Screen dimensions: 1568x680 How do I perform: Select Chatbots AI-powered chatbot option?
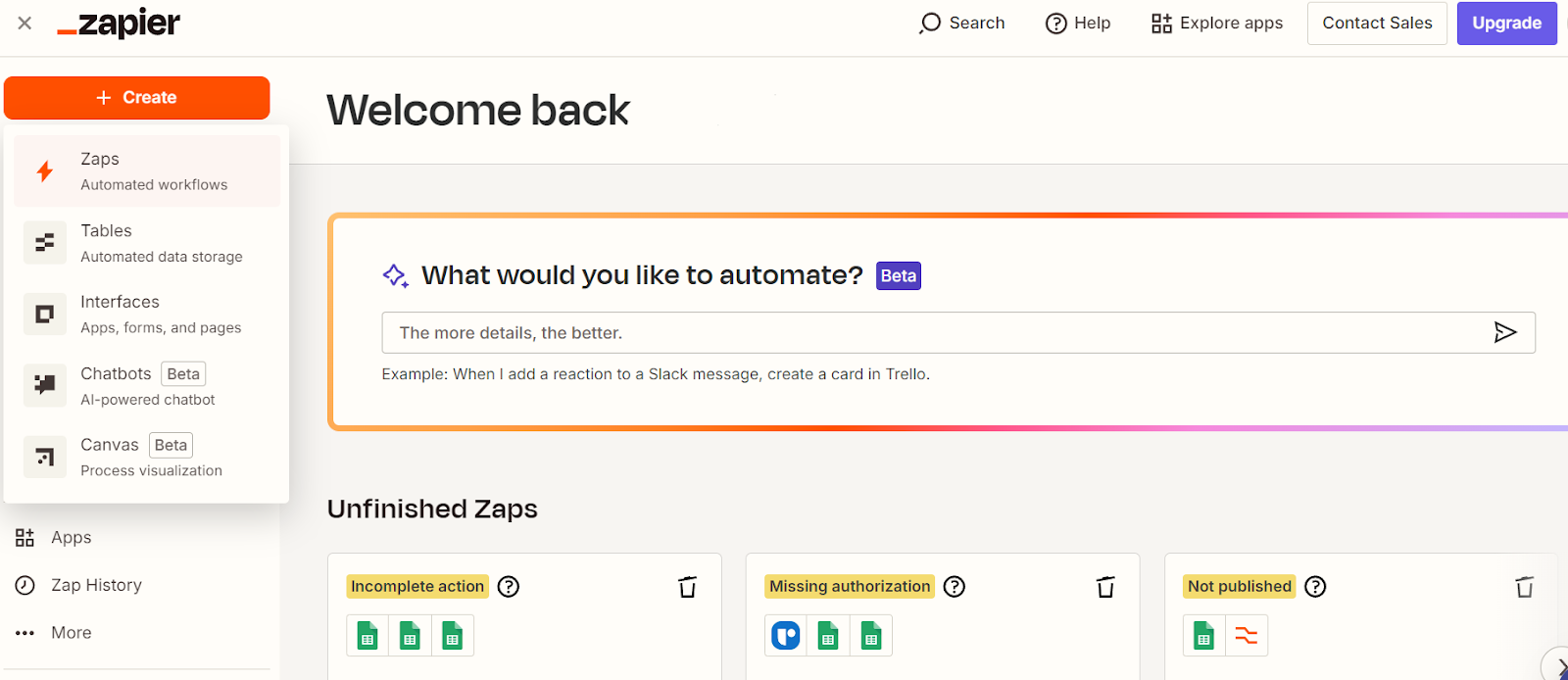147,385
